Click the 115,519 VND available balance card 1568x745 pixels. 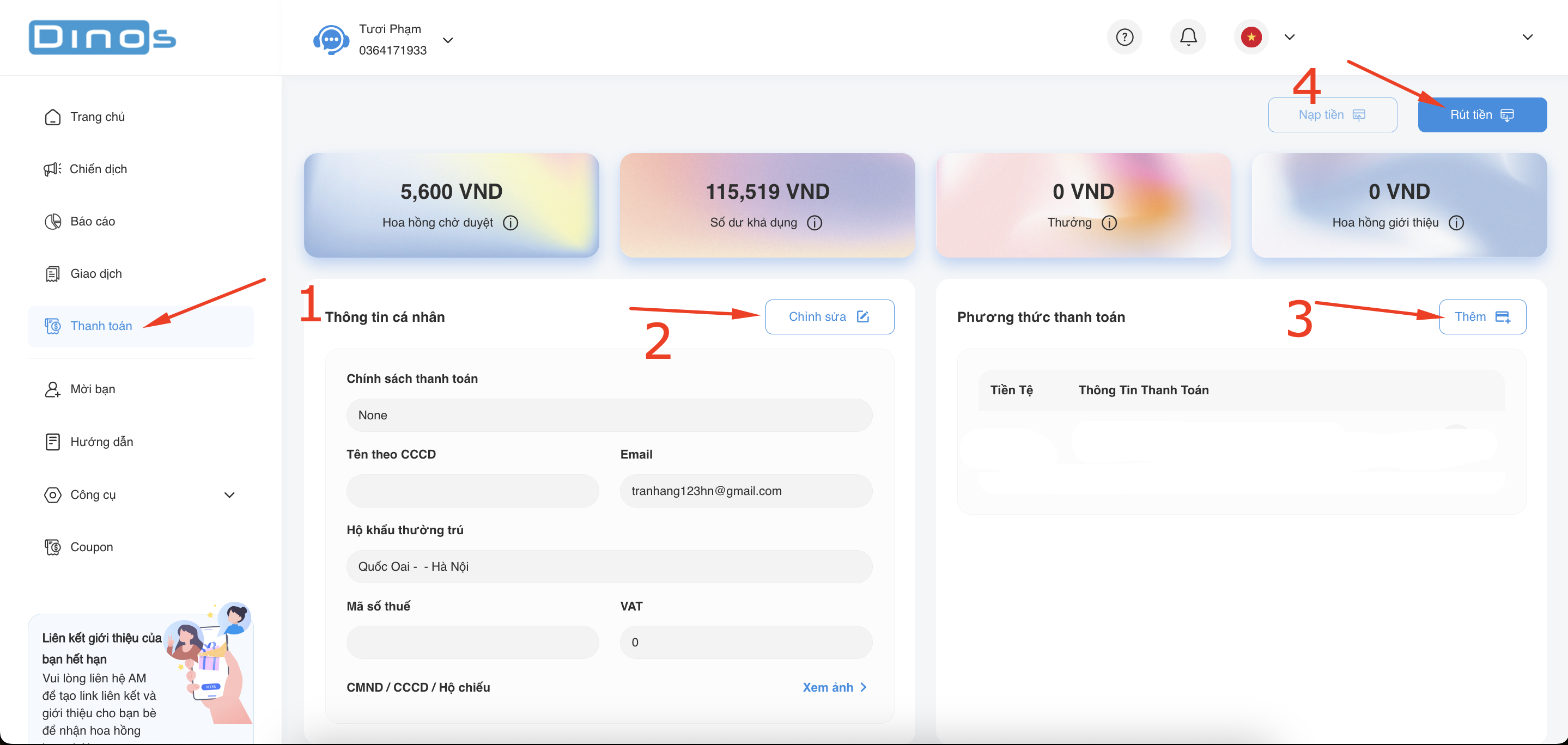pos(767,205)
